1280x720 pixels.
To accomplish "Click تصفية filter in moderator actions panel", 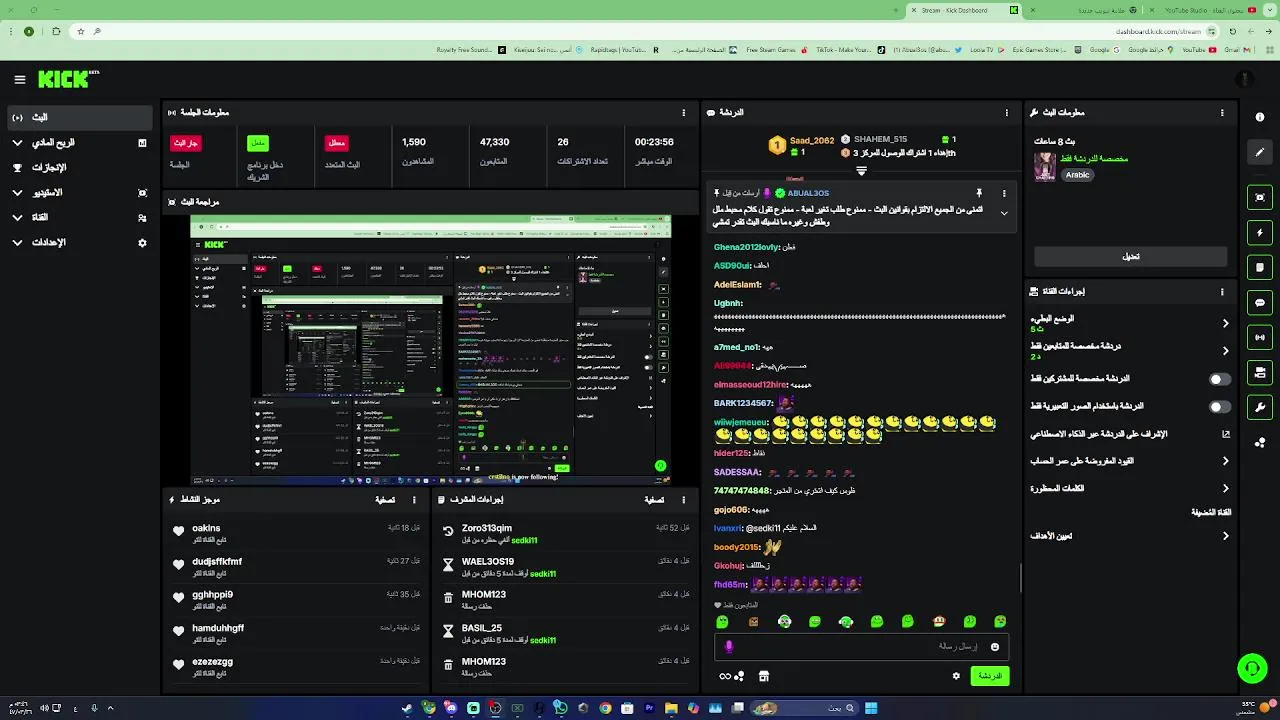I will click(x=654, y=500).
